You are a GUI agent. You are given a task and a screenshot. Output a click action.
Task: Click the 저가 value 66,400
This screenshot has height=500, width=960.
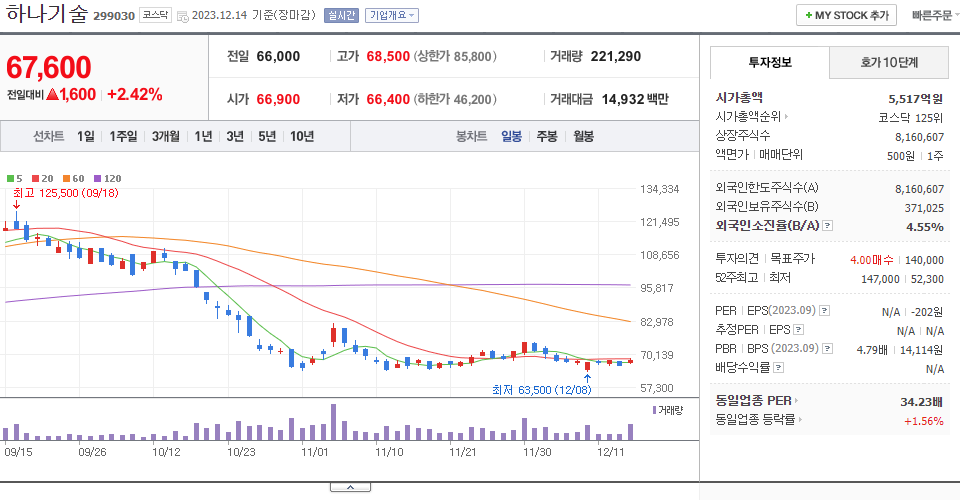388,99
